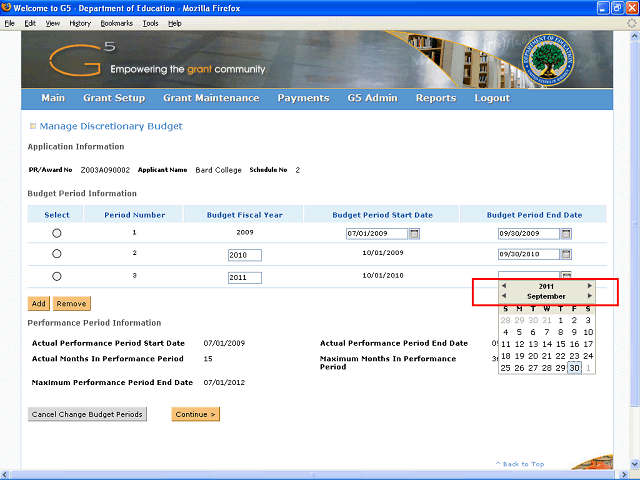Go to next year in date picker

pos(590,286)
